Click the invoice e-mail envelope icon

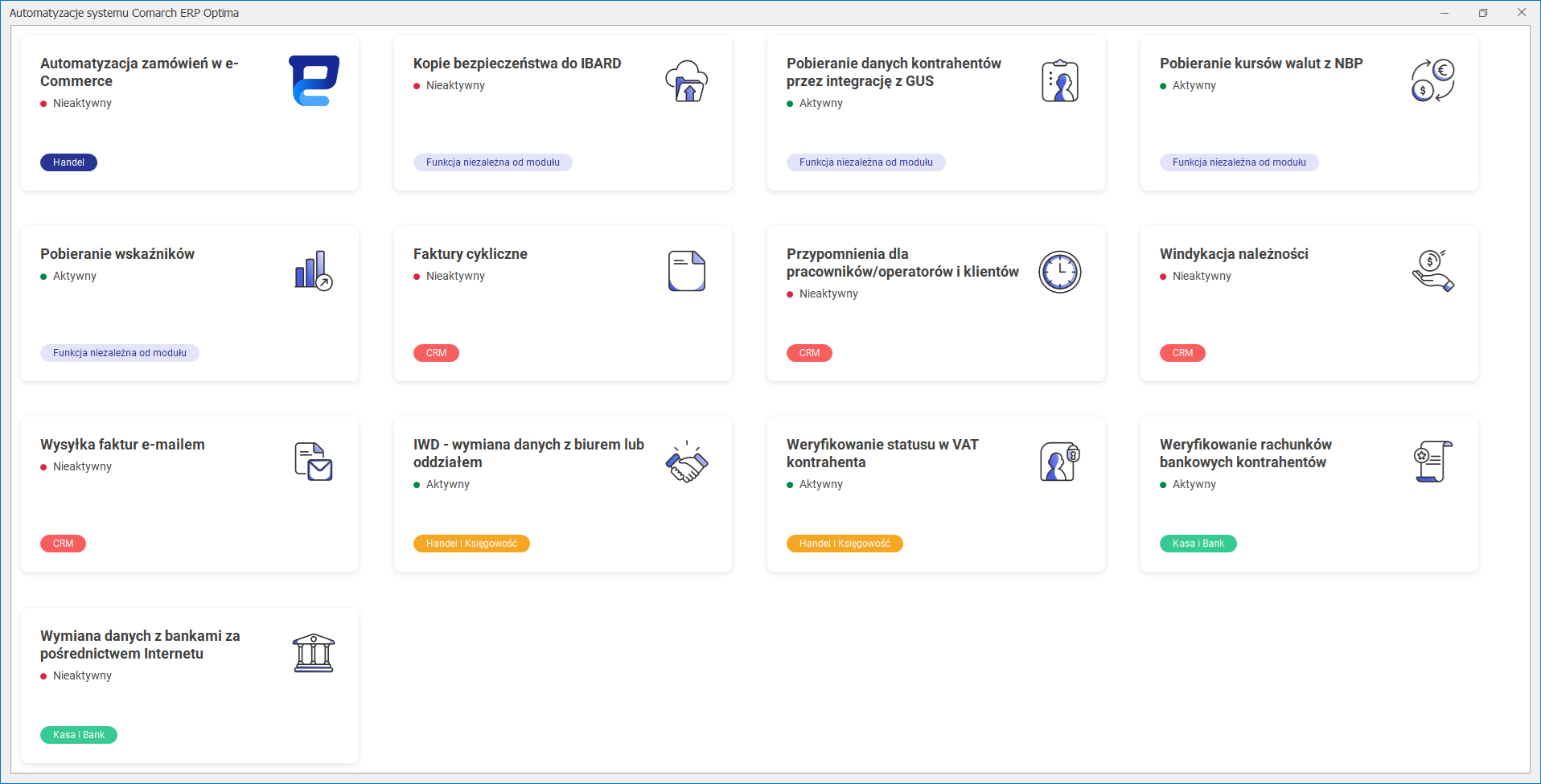[x=314, y=462]
